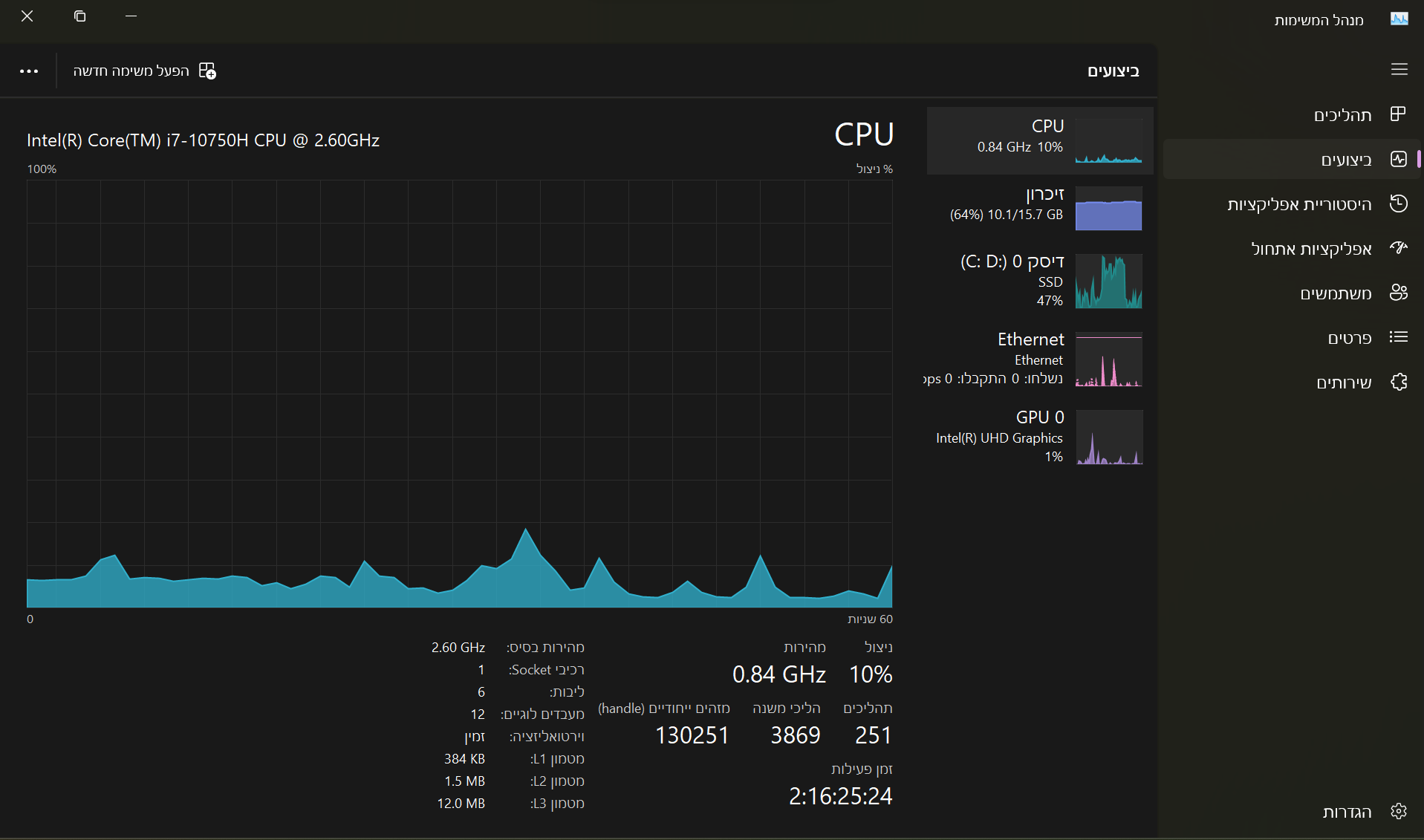Screen dimensions: 1424x840
Task: Click the L1 cache value 384 KB
Action: (464, 759)
